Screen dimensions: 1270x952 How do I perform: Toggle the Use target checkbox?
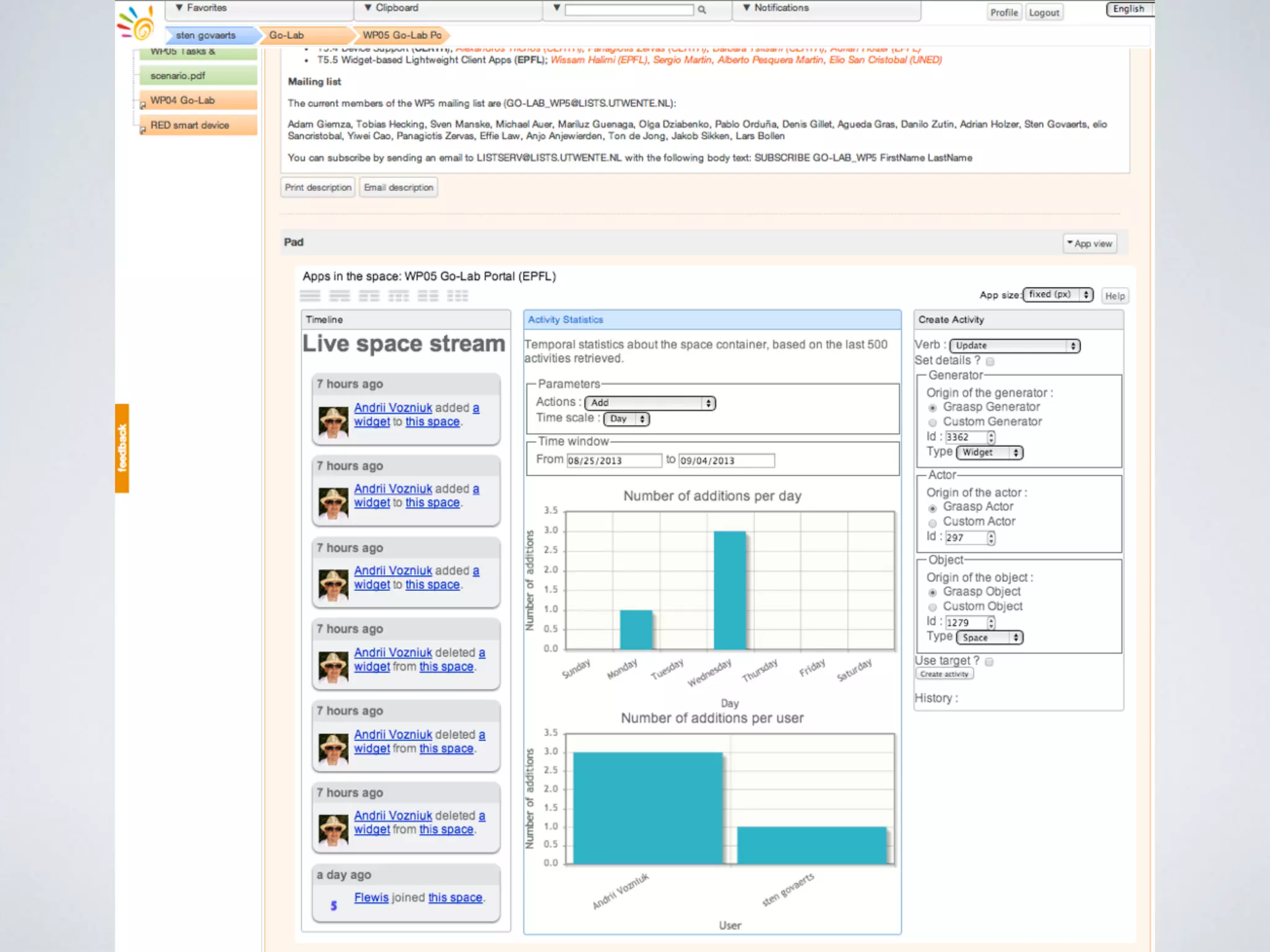(990, 662)
